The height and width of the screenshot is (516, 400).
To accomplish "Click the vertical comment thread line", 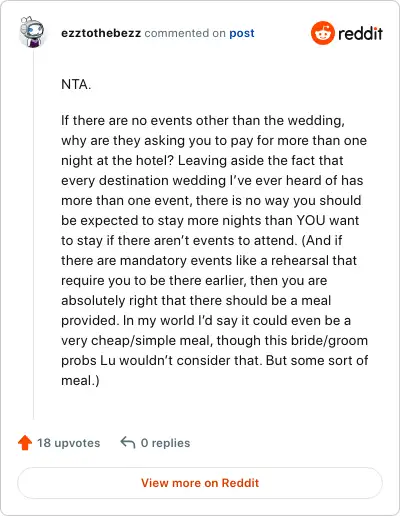I will click(33, 233).
